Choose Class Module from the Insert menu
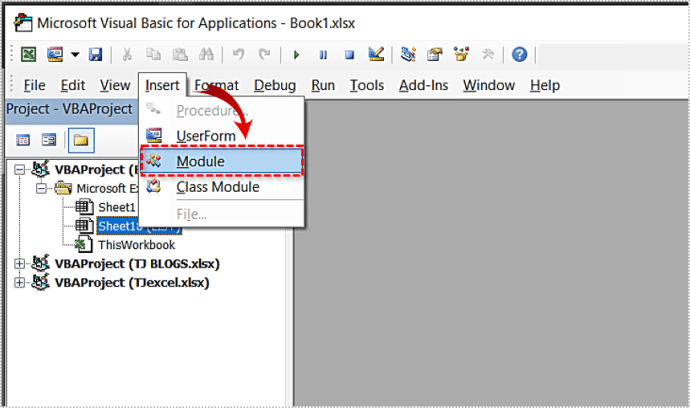This screenshot has width=690, height=408. (x=222, y=187)
